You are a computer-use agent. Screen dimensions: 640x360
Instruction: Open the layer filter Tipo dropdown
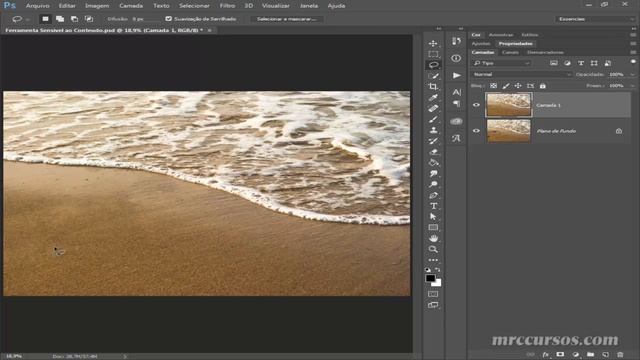pos(502,63)
